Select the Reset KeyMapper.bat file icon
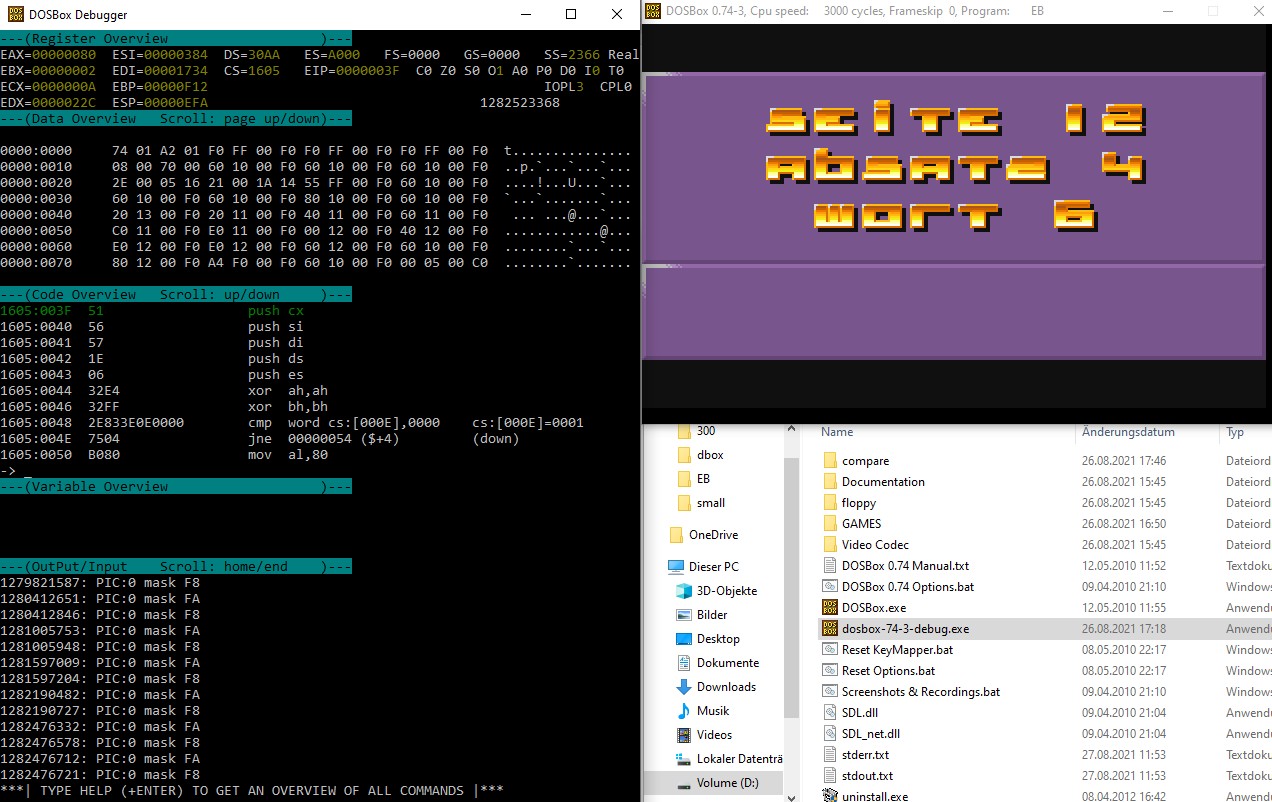This screenshot has height=802, width=1272. (x=829, y=650)
